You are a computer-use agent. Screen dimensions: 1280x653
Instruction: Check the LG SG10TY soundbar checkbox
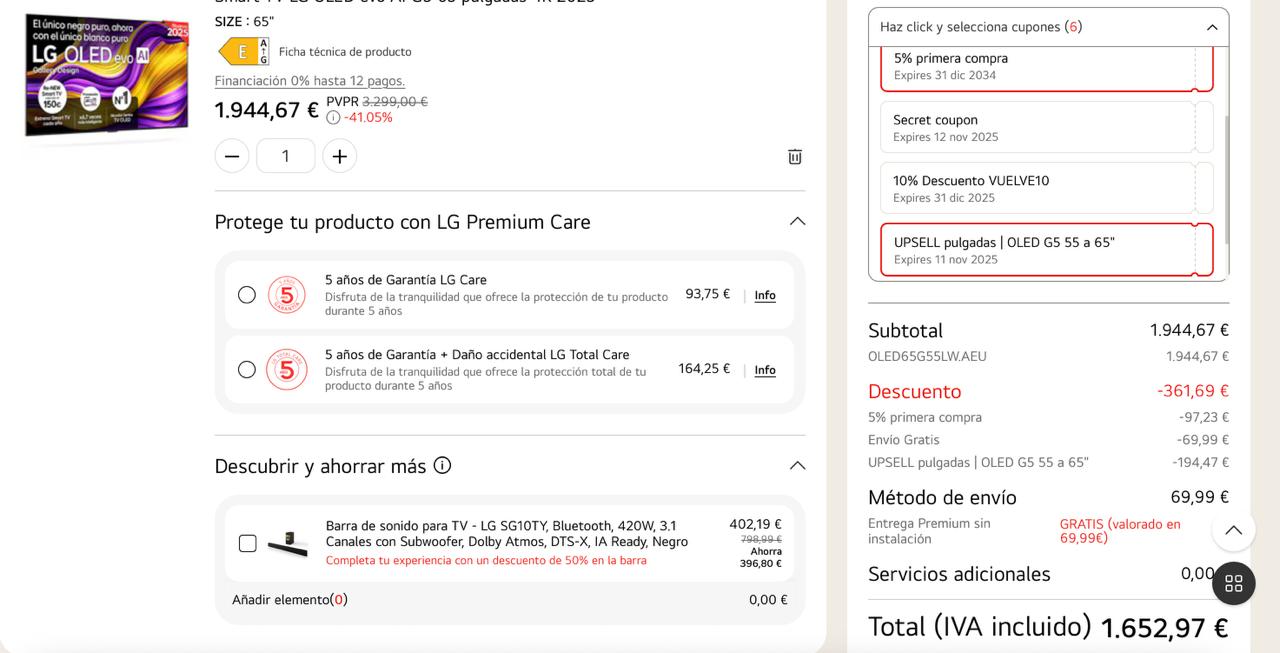248,543
